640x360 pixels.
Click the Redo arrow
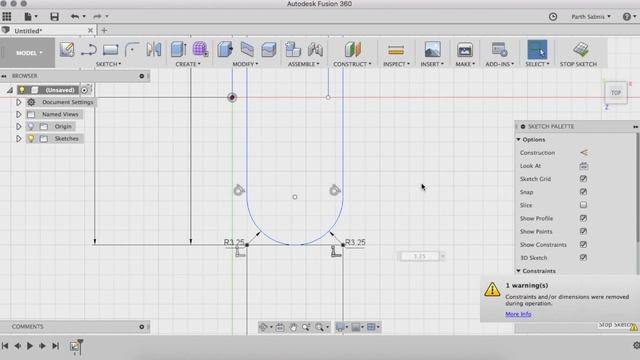click(x=97, y=16)
